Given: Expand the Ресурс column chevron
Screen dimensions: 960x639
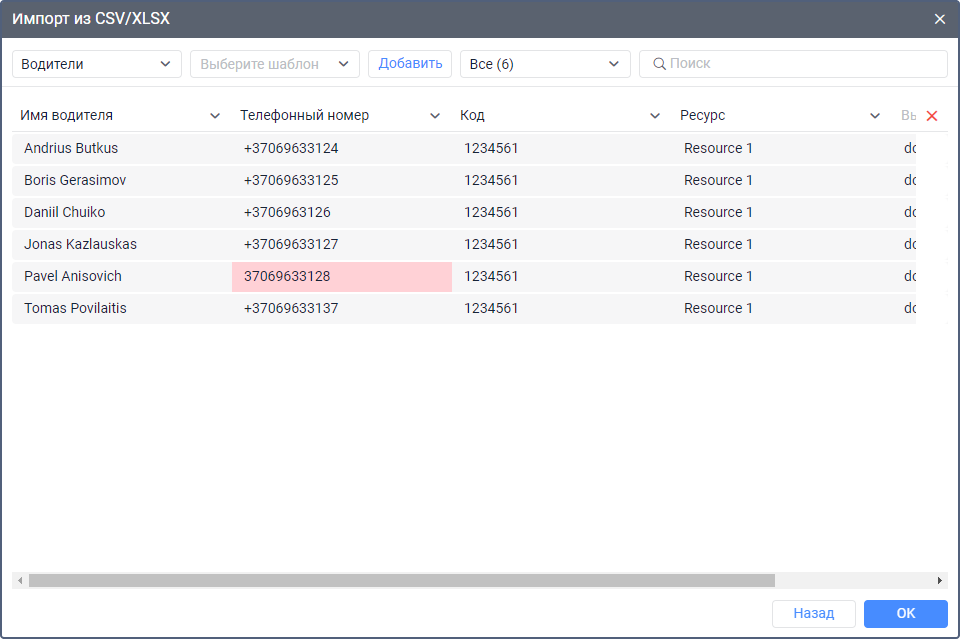Looking at the screenshot, I should click(x=875, y=116).
